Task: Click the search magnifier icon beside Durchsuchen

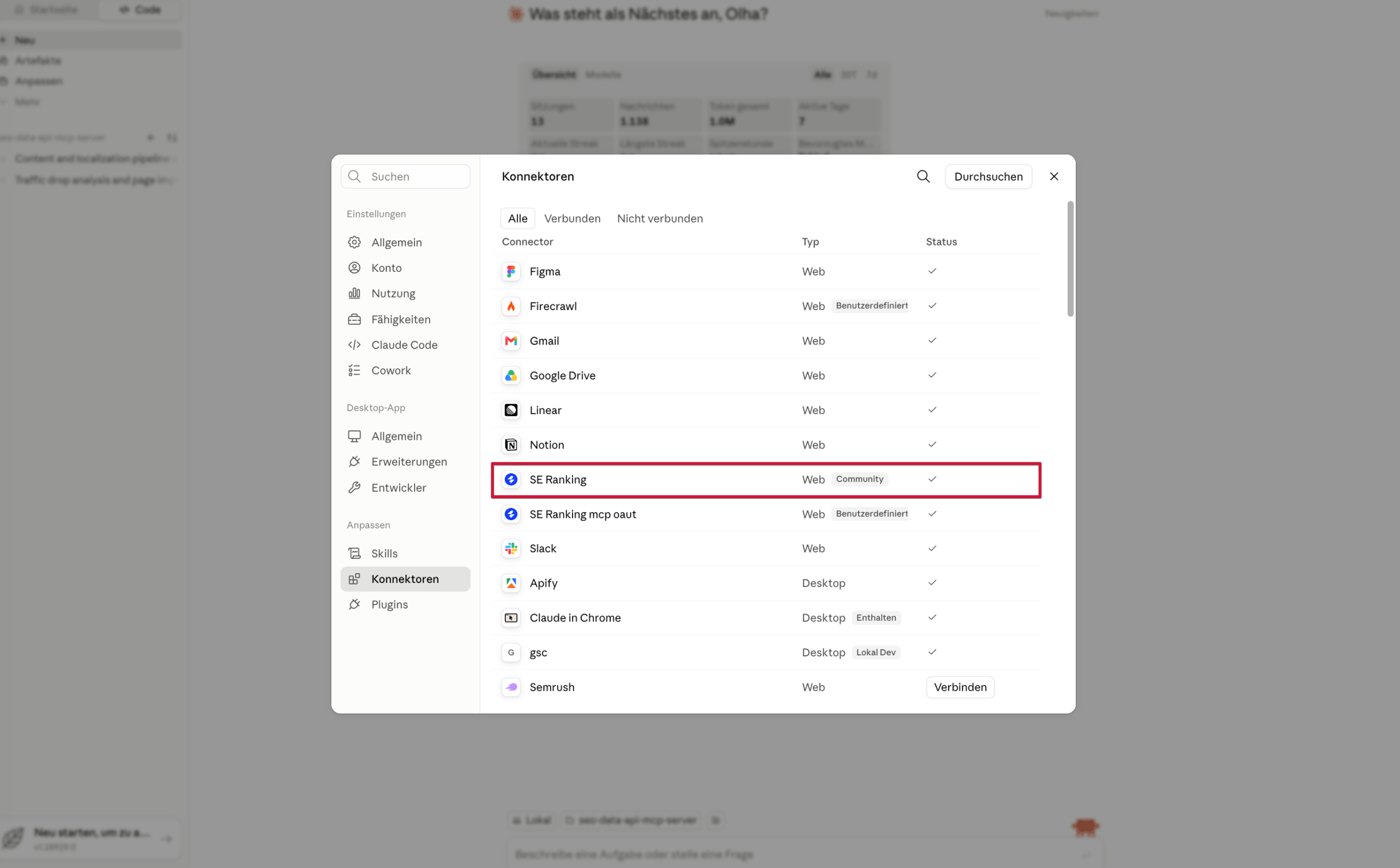Action: point(923,176)
